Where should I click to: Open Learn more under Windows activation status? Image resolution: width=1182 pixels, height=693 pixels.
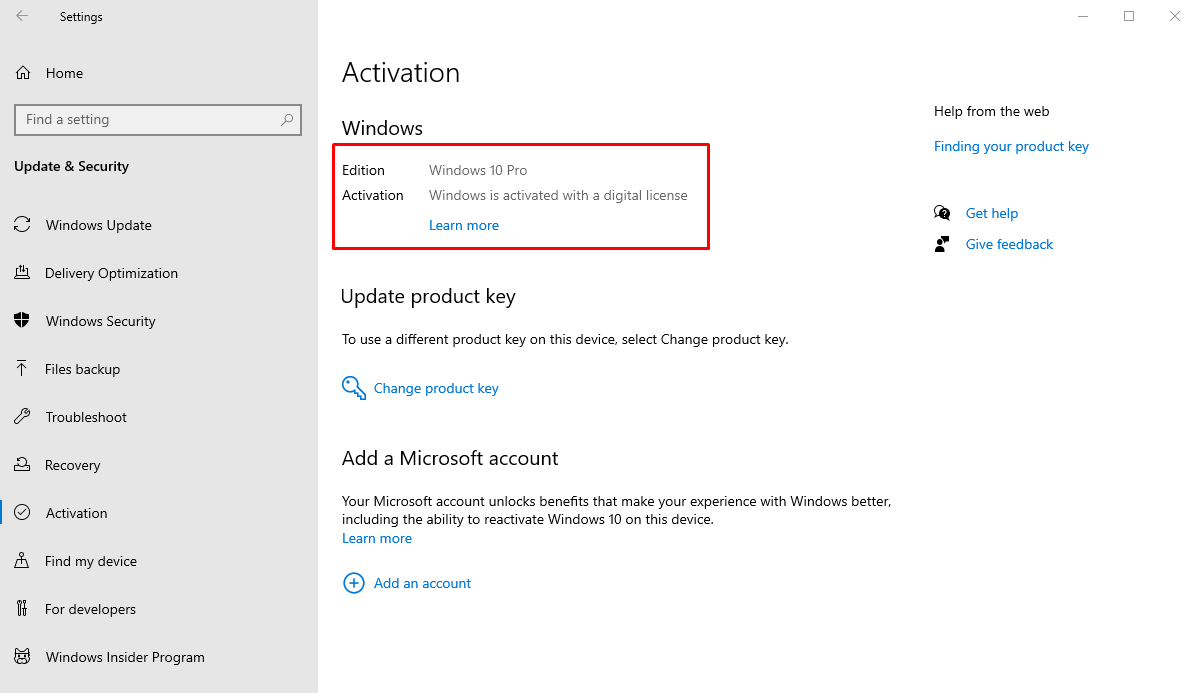pos(464,225)
